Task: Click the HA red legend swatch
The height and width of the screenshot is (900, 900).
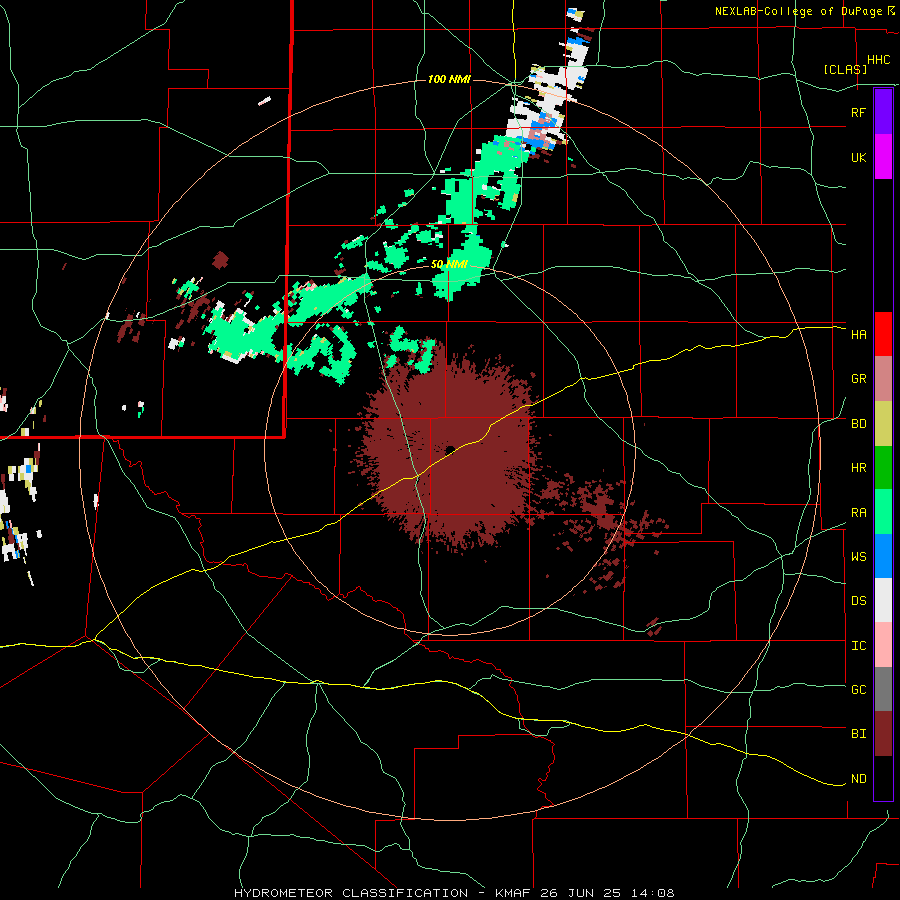Action: (883, 334)
